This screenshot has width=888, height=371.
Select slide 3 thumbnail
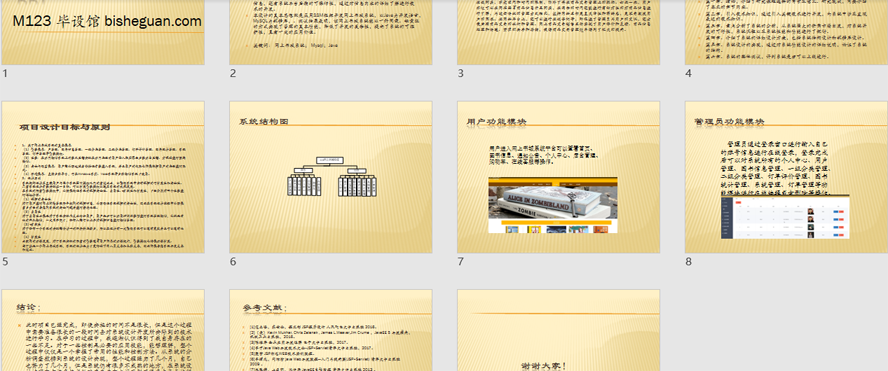[558, 32]
